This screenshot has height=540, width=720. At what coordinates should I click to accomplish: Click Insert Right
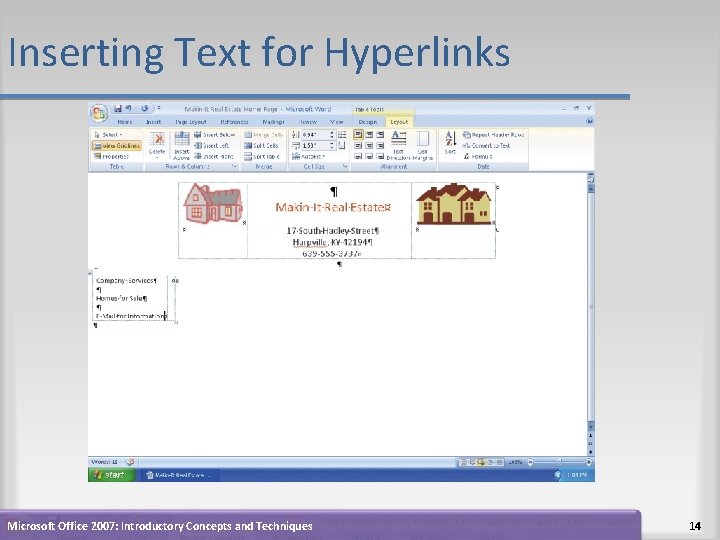pos(214,157)
